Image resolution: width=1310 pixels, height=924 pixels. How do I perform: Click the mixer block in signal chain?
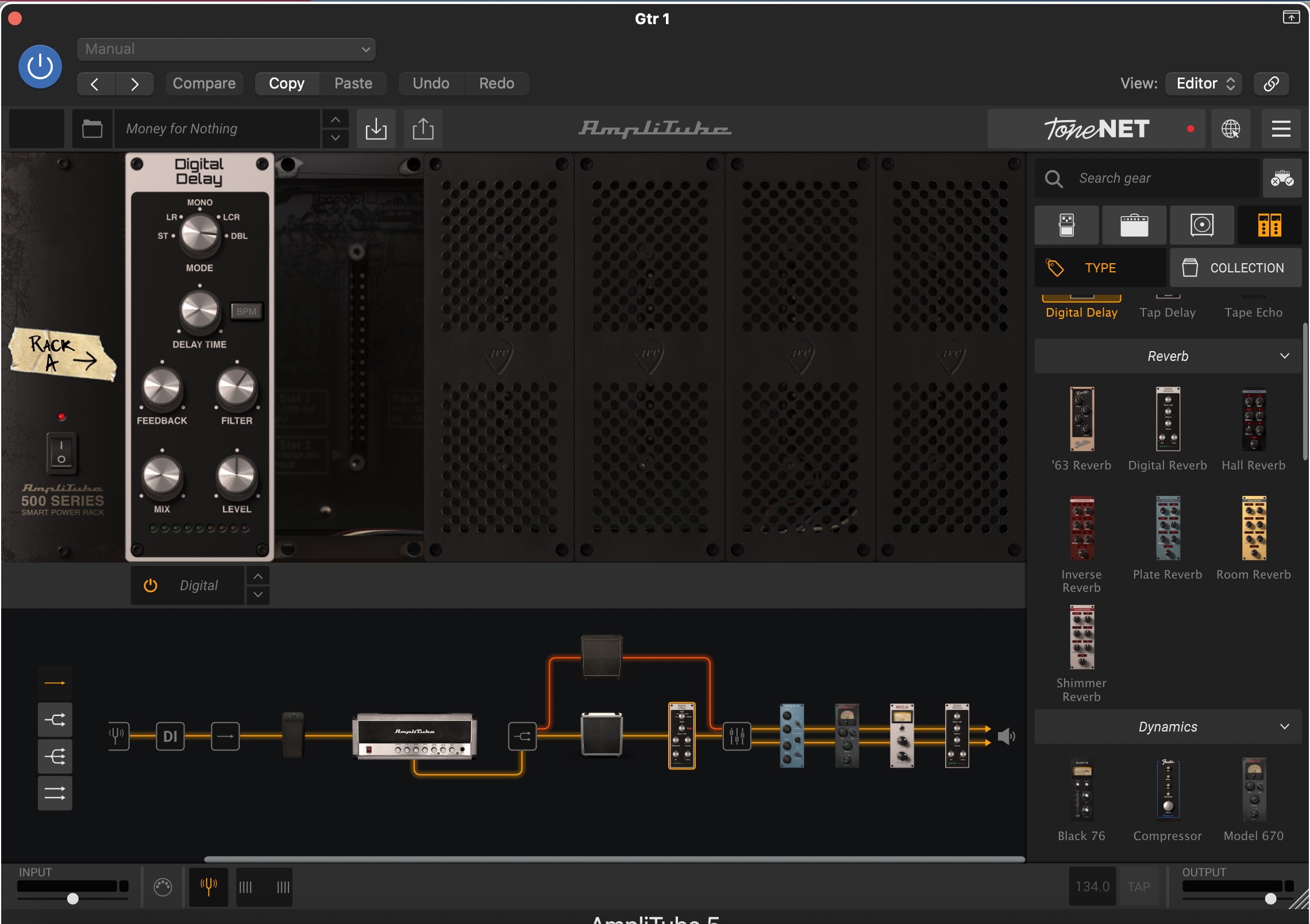pyautogui.click(x=737, y=736)
